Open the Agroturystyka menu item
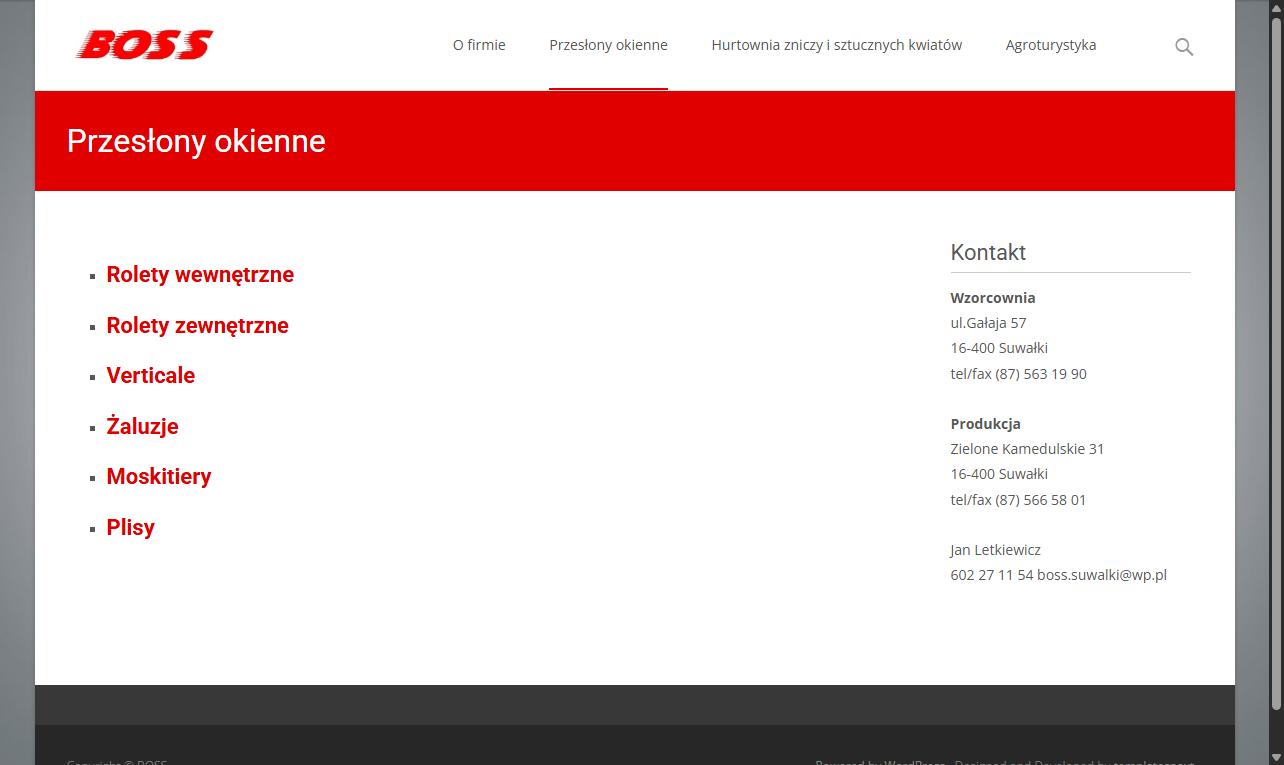Viewport: 1284px width, 765px height. click(1051, 45)
